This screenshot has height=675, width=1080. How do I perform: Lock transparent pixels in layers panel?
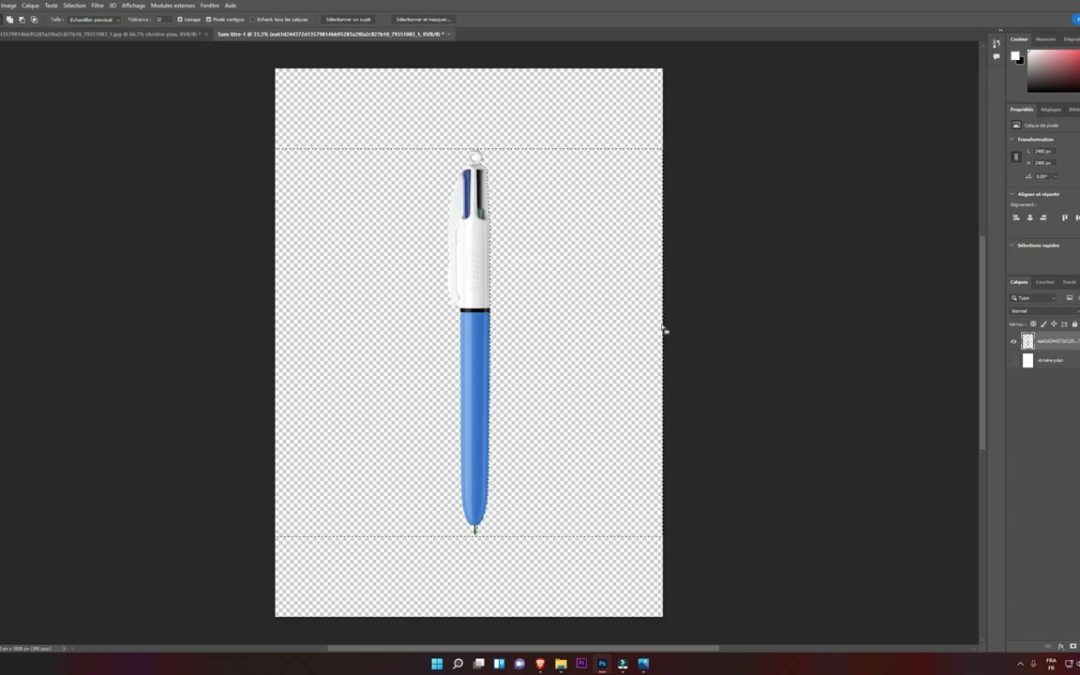click(x=1033, y=324)
